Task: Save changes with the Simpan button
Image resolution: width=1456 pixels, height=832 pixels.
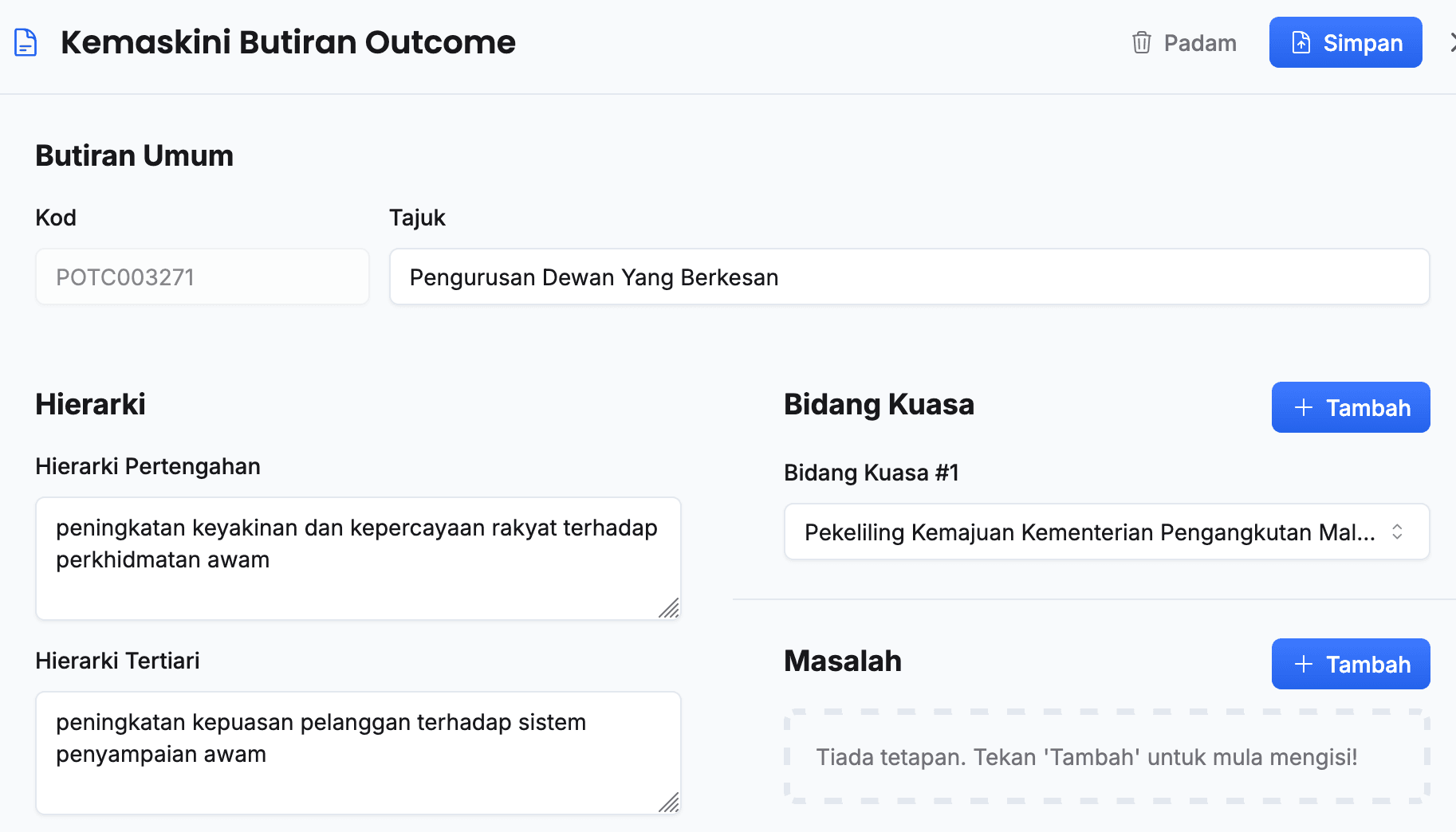Action: click(1345, 42)
